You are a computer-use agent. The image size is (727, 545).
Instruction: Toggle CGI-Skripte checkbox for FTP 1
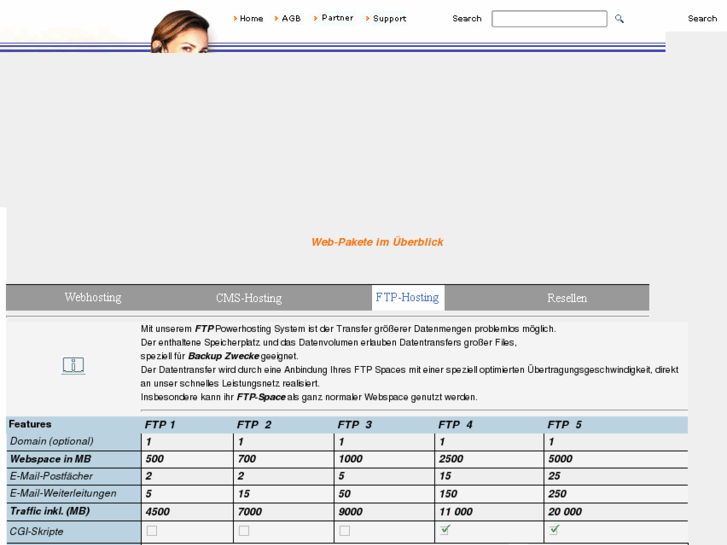point(152,531)
